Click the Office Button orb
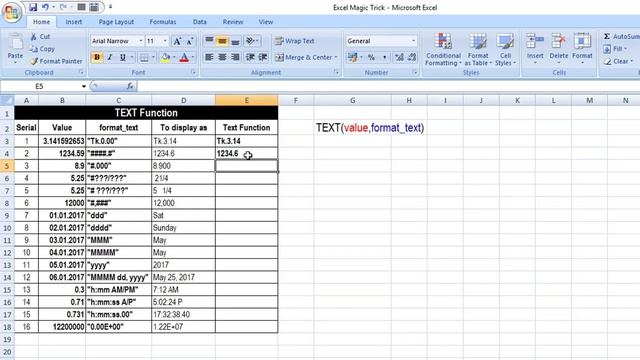Image resolution: width=640 pixels, height=360 pixels. (x=11, y=12)
